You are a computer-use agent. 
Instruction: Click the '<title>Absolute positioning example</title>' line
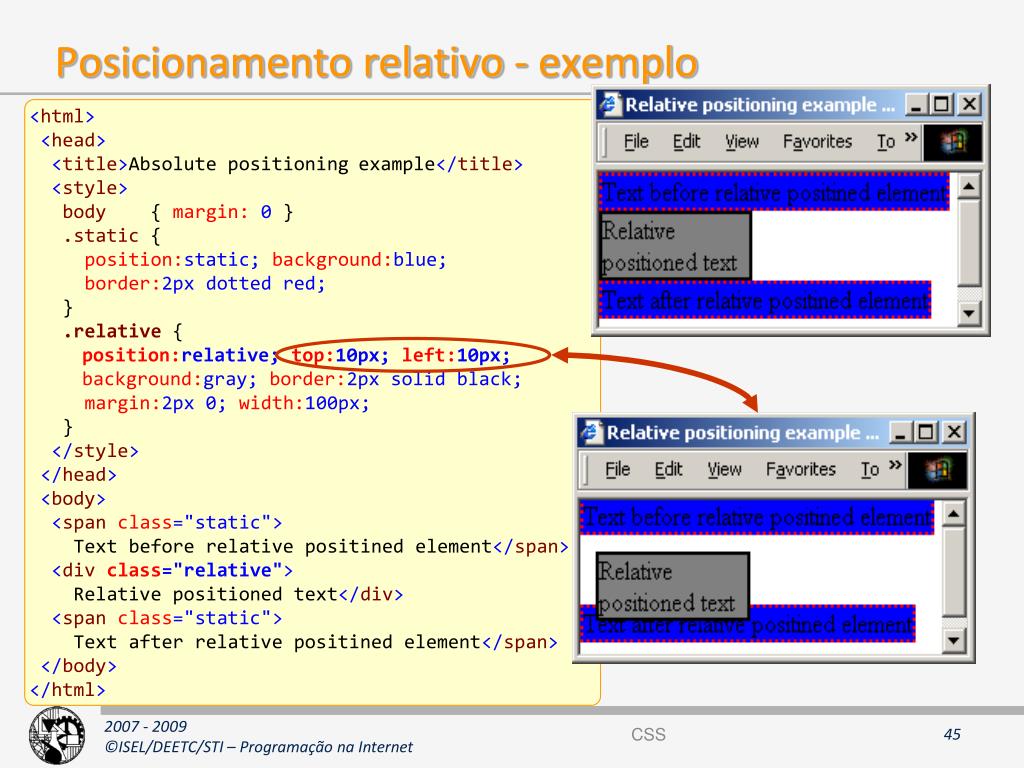click(287, 164)
